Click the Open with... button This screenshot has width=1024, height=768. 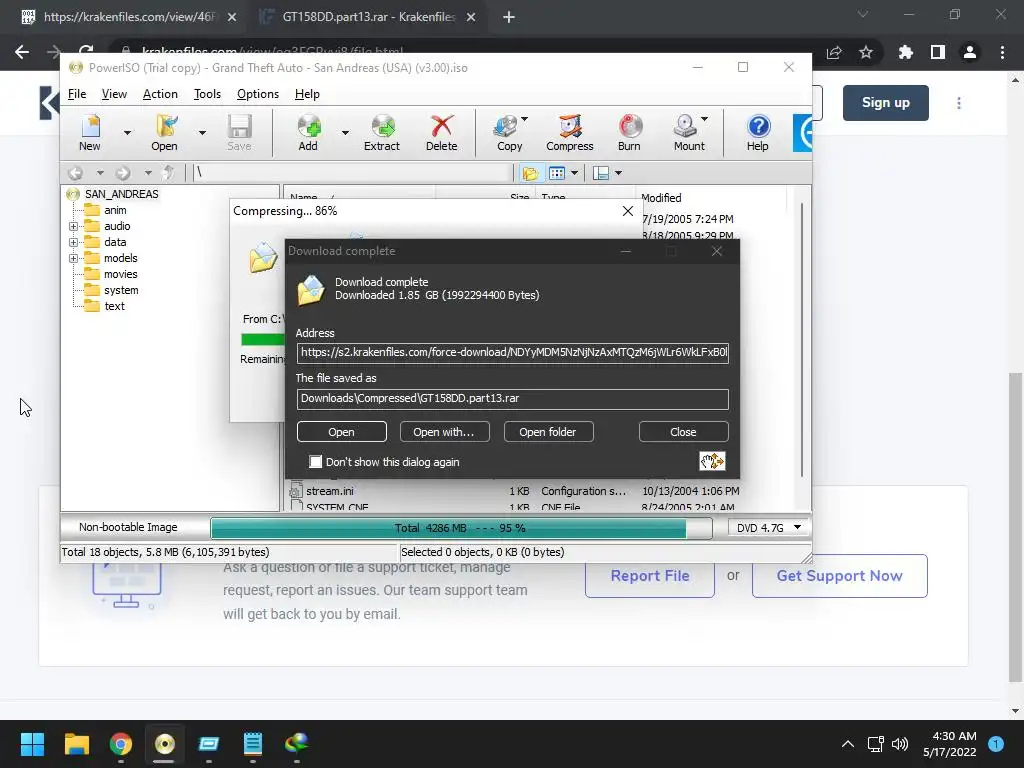coord(444,432)
